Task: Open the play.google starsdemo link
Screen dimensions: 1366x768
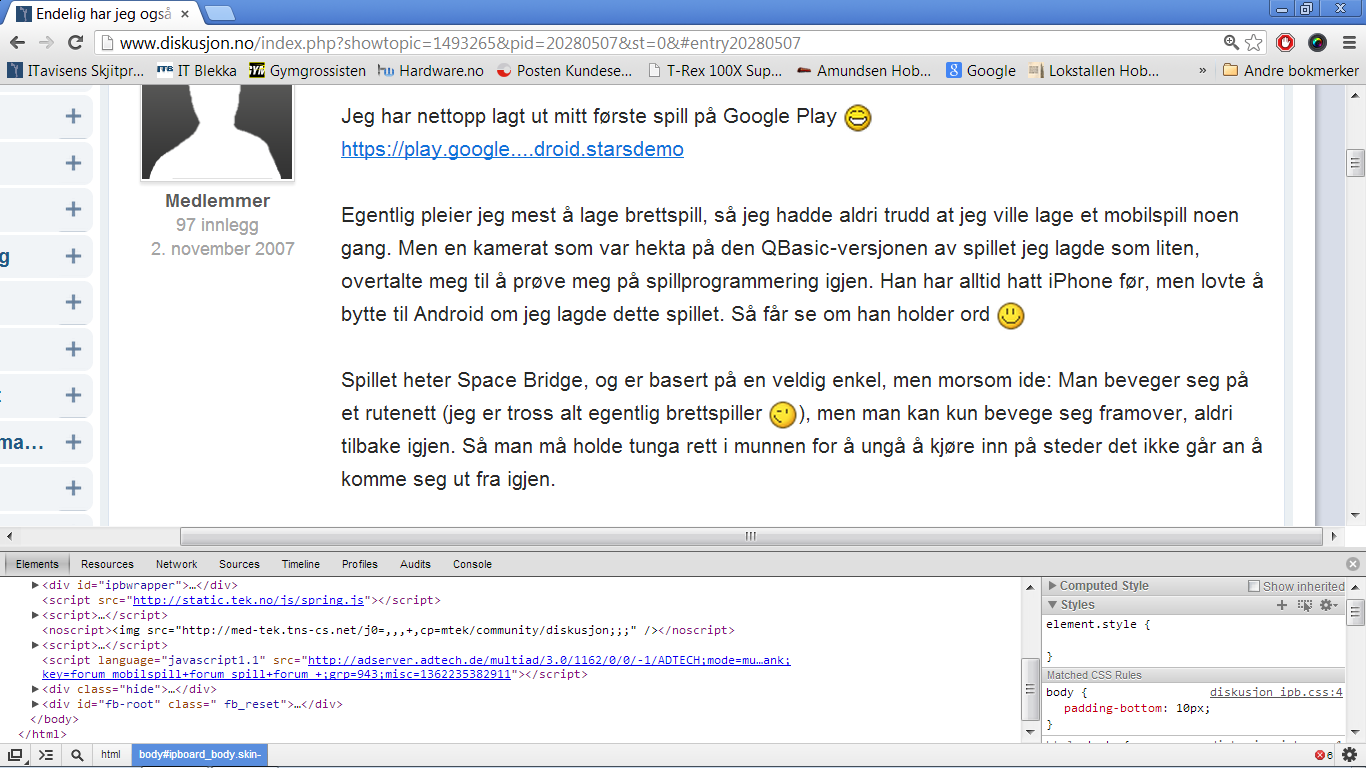Action: 512,149
